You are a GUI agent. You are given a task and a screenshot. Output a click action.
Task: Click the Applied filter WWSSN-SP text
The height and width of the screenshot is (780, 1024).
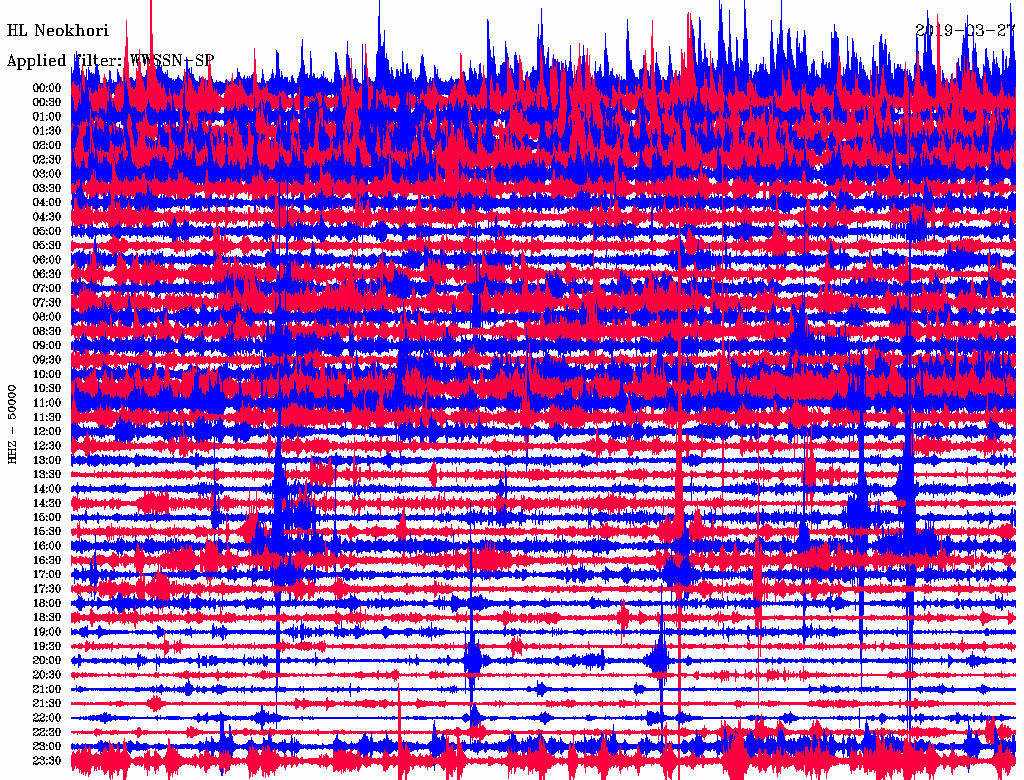point(110,60)
